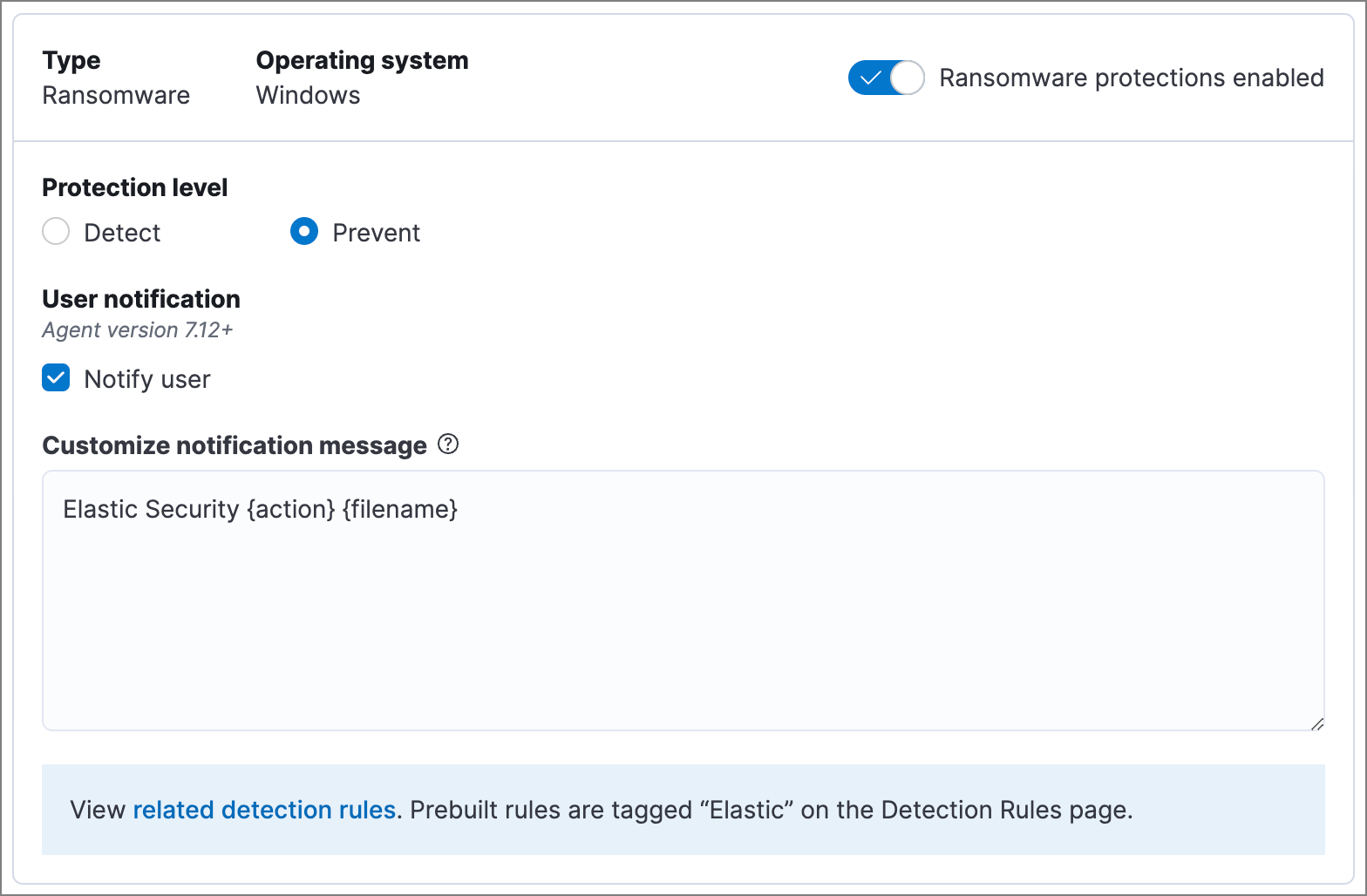Click the 'Customize notification message' heading
The width and height of the screenshot is (1367, 896).
[x=235, y=445]
